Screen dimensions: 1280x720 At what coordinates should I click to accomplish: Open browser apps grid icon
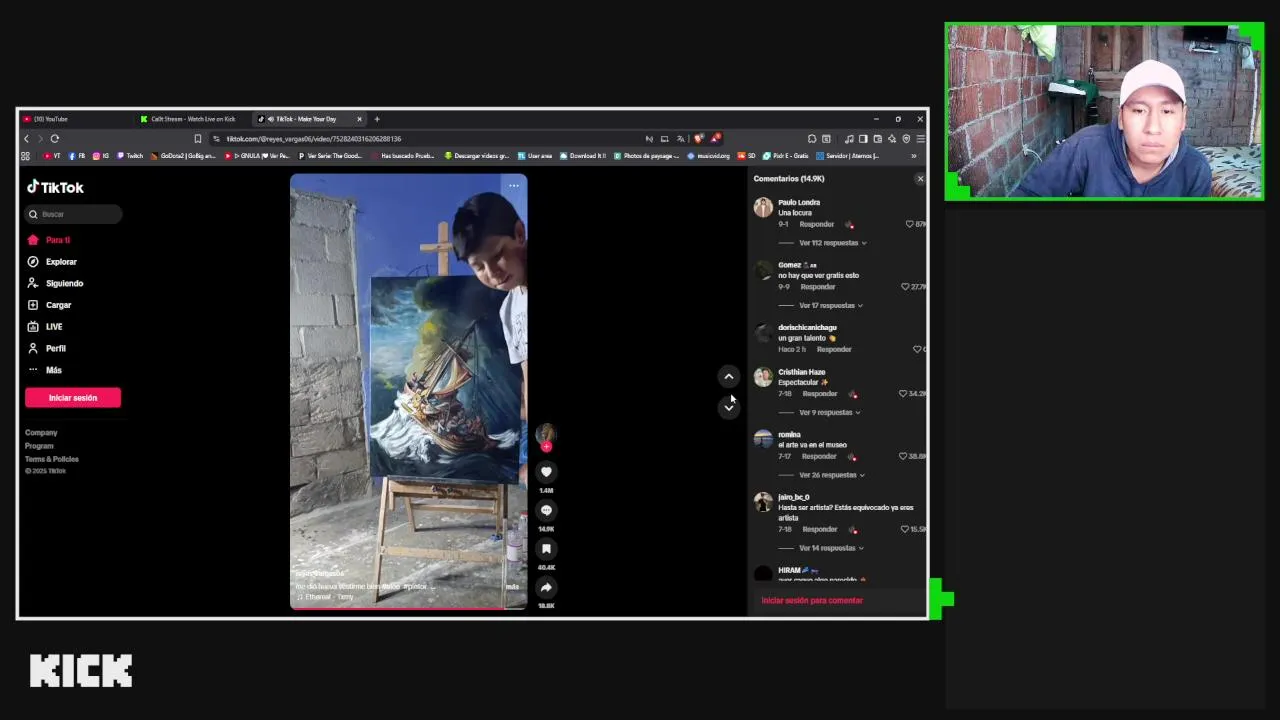tap(26, 156)
